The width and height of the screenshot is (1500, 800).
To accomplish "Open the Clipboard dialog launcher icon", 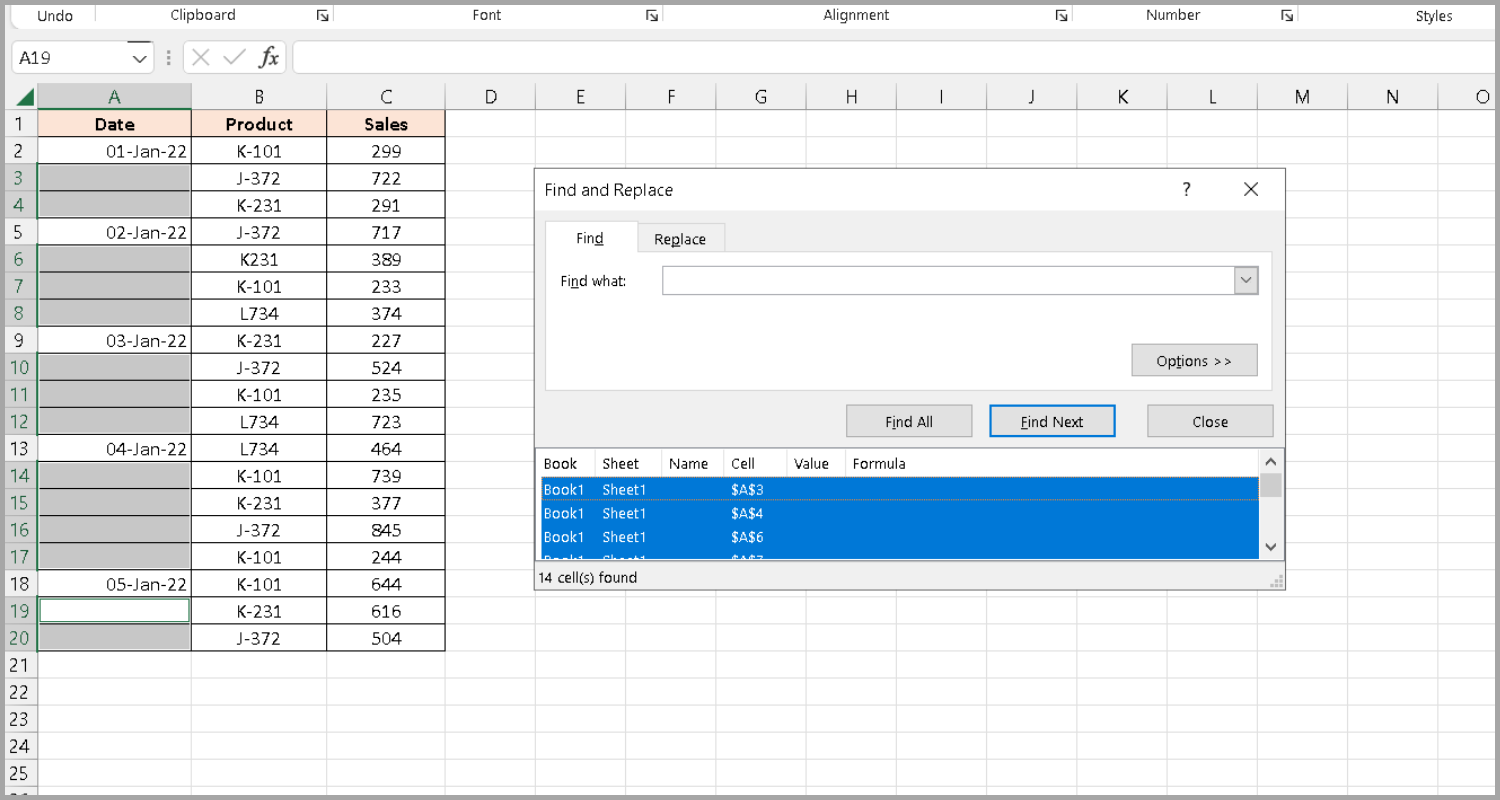I will coord(322,15).
